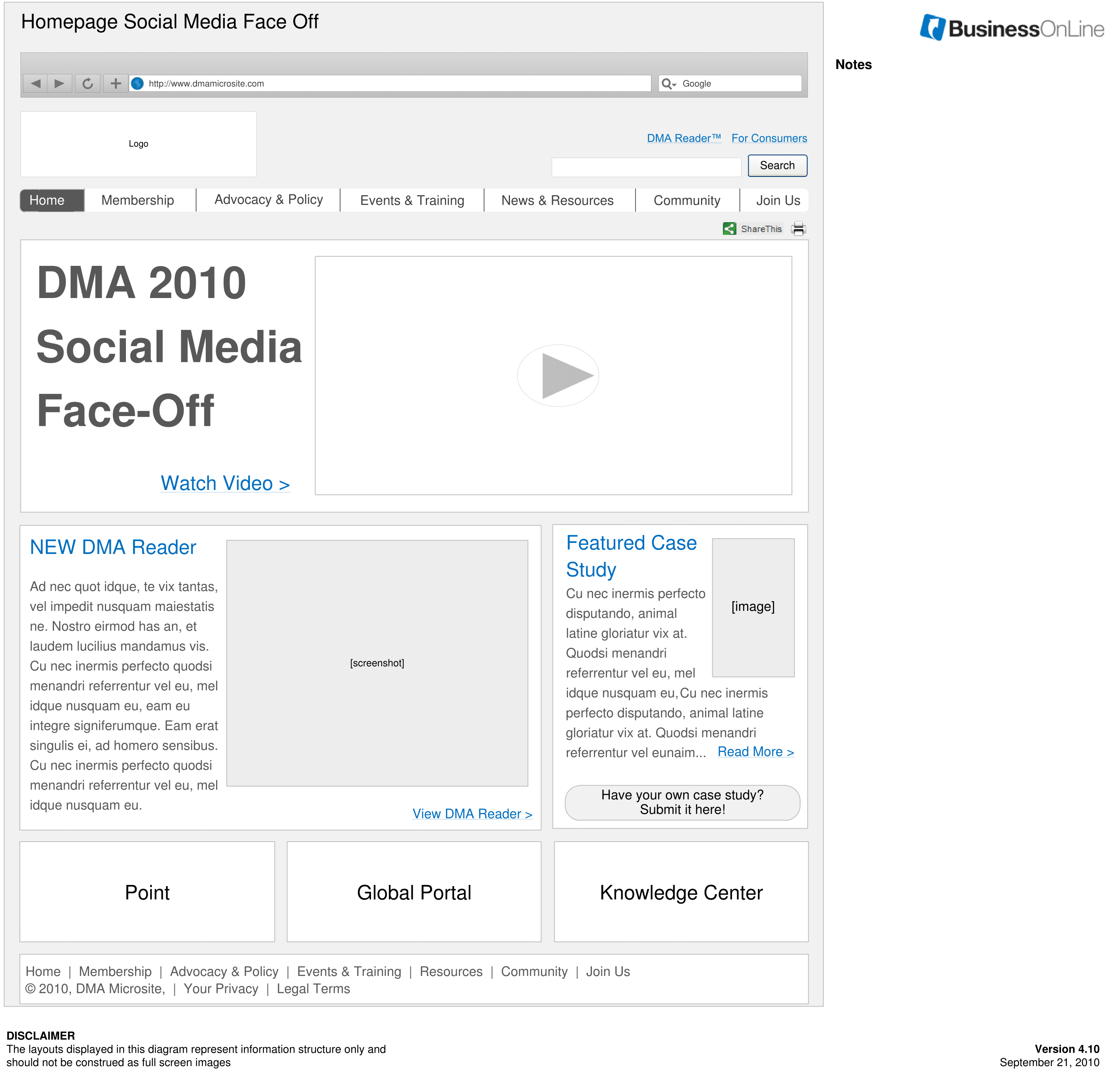Click the BusinessOnLine logo
The height and width of the screenshot is (1092, 1109).
pyautogui.click(x=1012, y=27)
